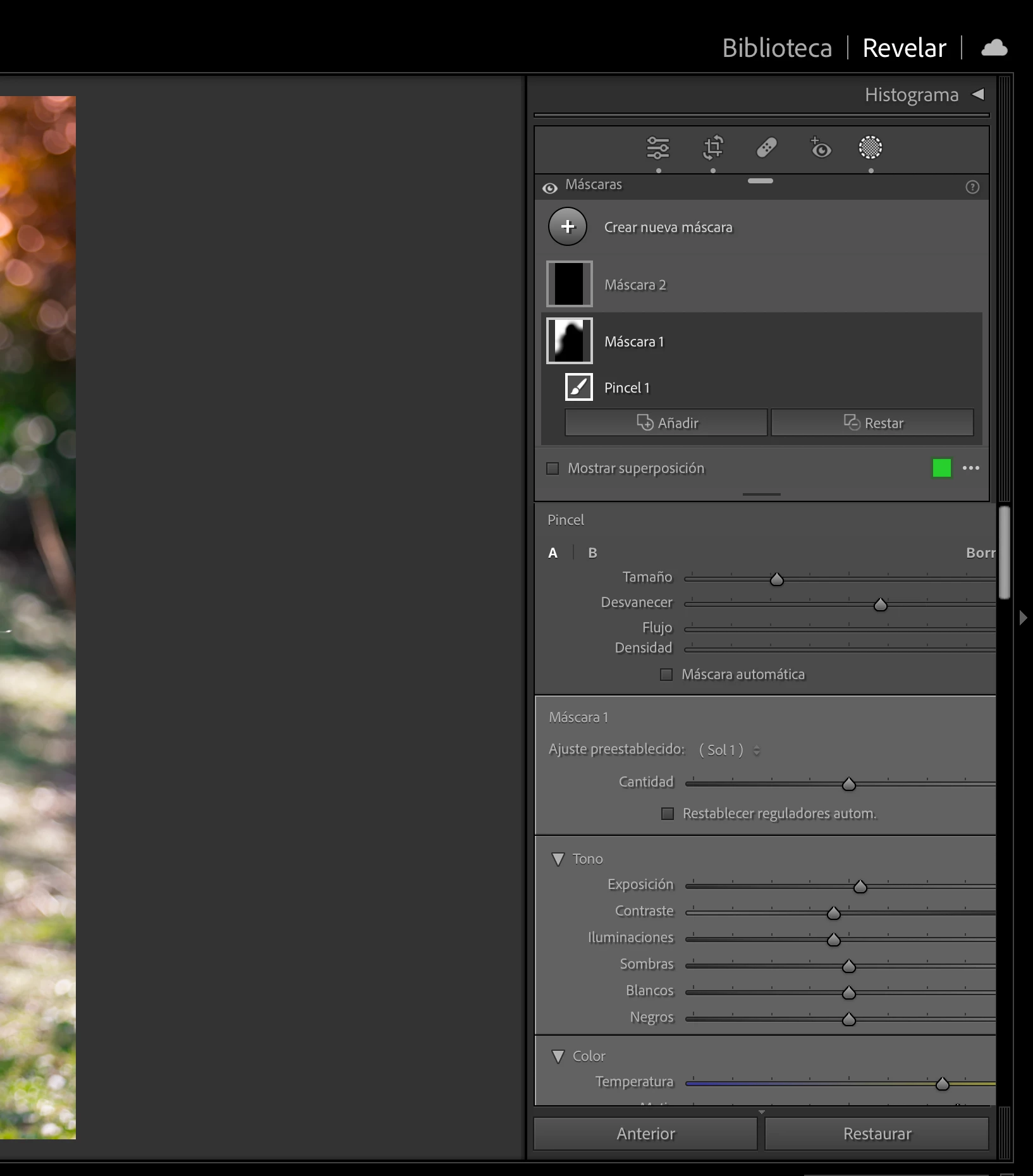1033x1176 pixels.
Task: Click the Densidad slider track
Action: pos(840,649)
